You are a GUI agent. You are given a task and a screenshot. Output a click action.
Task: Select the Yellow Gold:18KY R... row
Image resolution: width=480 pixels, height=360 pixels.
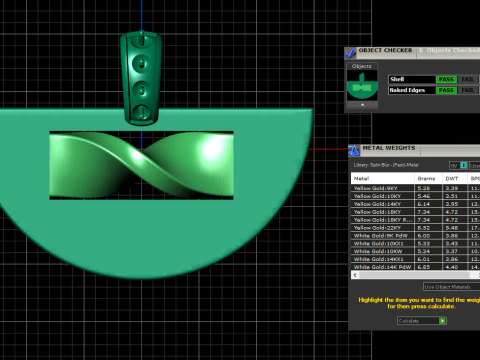tap(415, 220)
